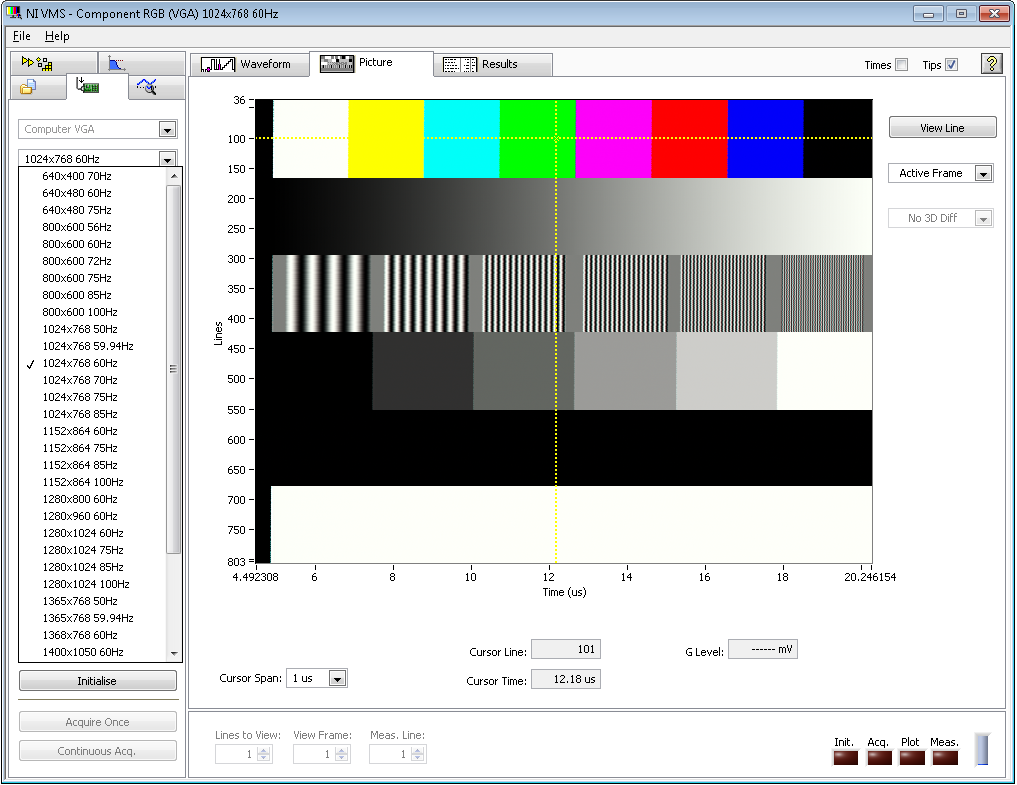The width and height of the screenshot is (1017, 785).
Task: Collapse the 1024x768 60Hz format dropdown
Action: [167, 159]
